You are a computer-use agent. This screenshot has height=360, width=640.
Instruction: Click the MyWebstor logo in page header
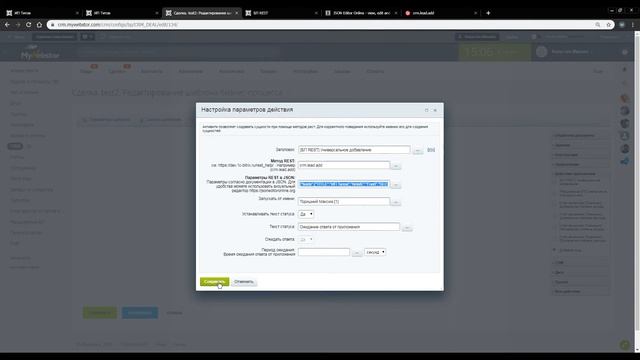coord(40,53)
